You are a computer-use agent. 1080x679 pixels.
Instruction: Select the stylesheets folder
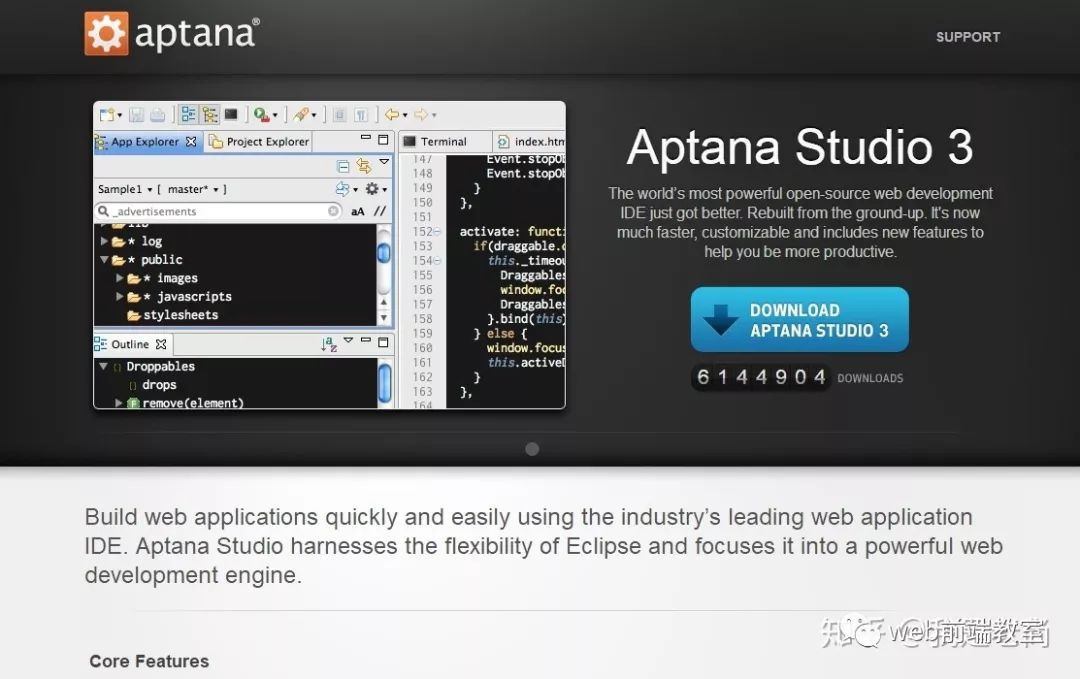(x=173, y=315)
